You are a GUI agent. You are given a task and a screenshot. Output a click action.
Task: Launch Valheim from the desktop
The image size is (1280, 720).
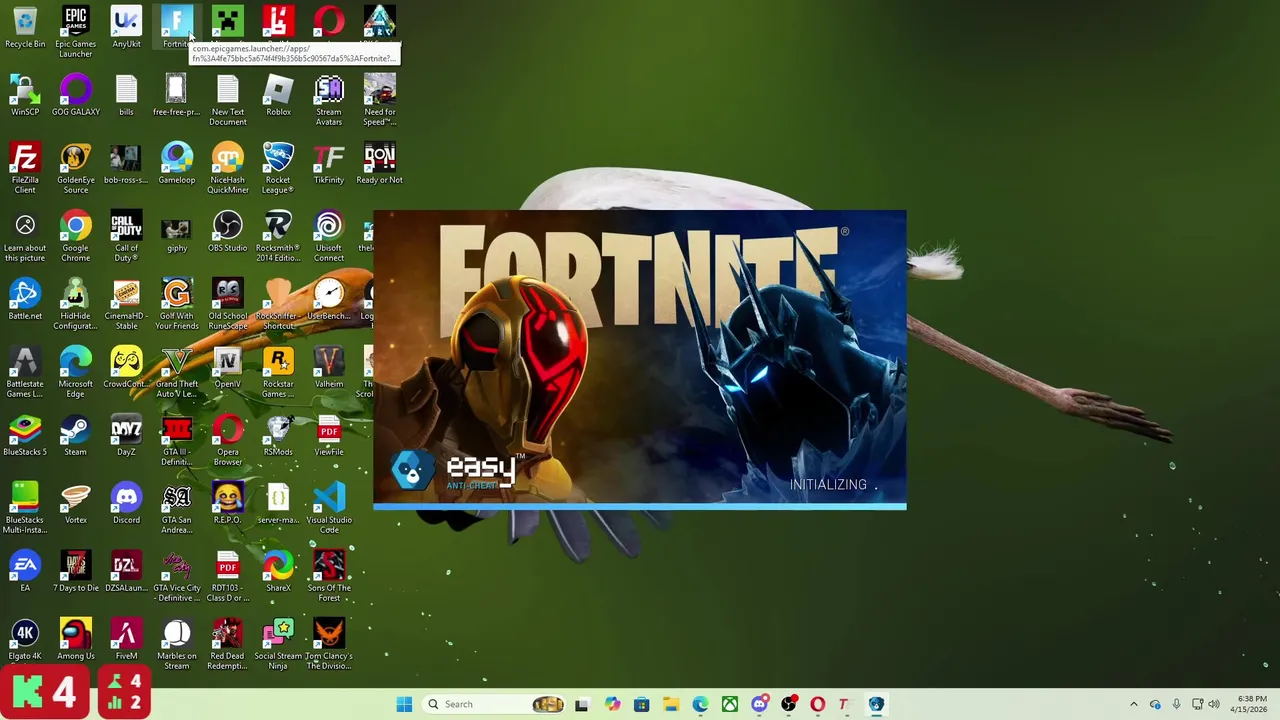(x=329, y=367)
